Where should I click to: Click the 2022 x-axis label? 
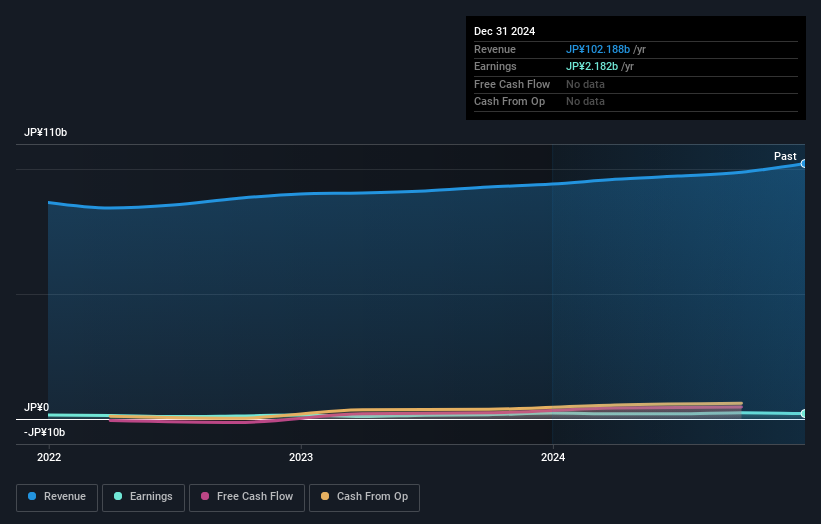[49, 458]
